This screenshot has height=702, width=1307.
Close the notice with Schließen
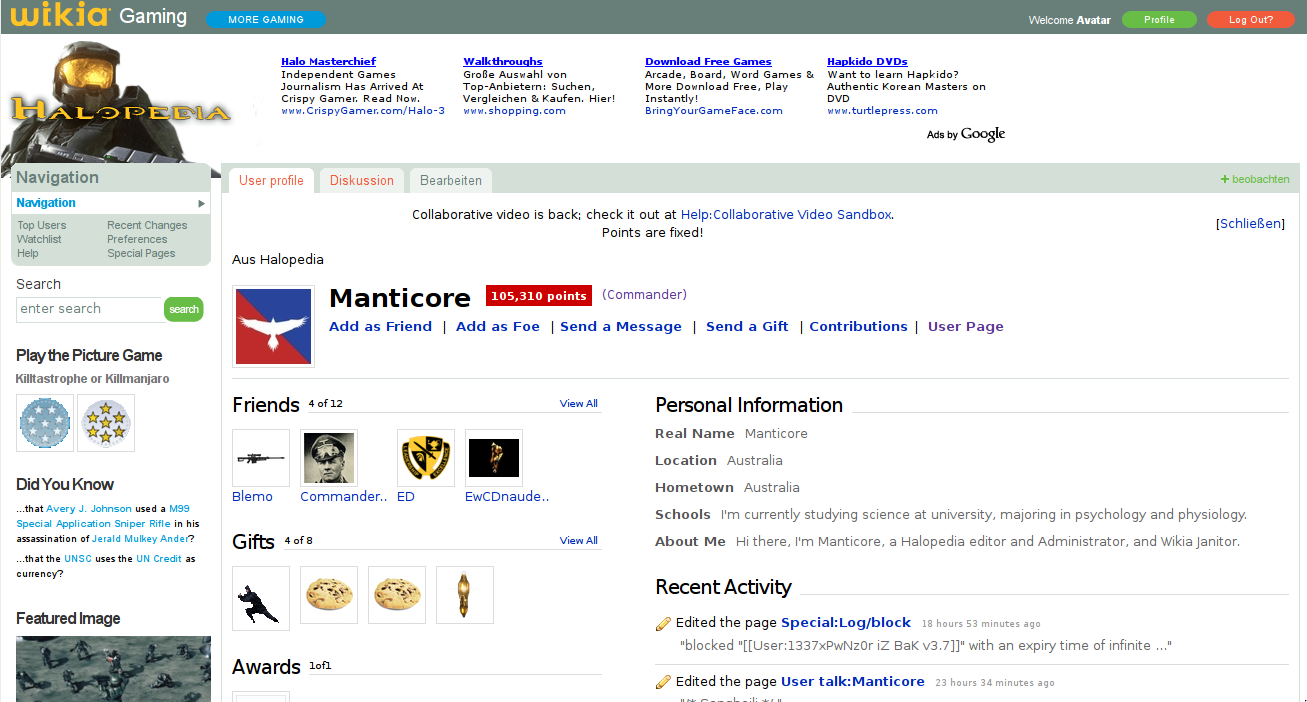1250,224
